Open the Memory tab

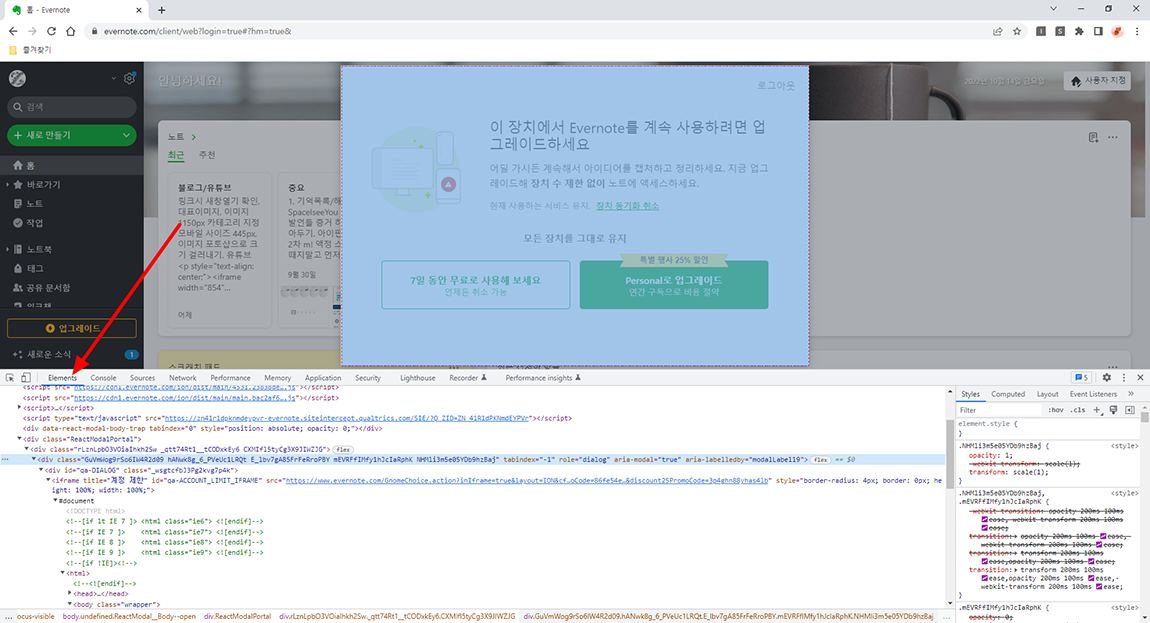(x=277, y=378)
